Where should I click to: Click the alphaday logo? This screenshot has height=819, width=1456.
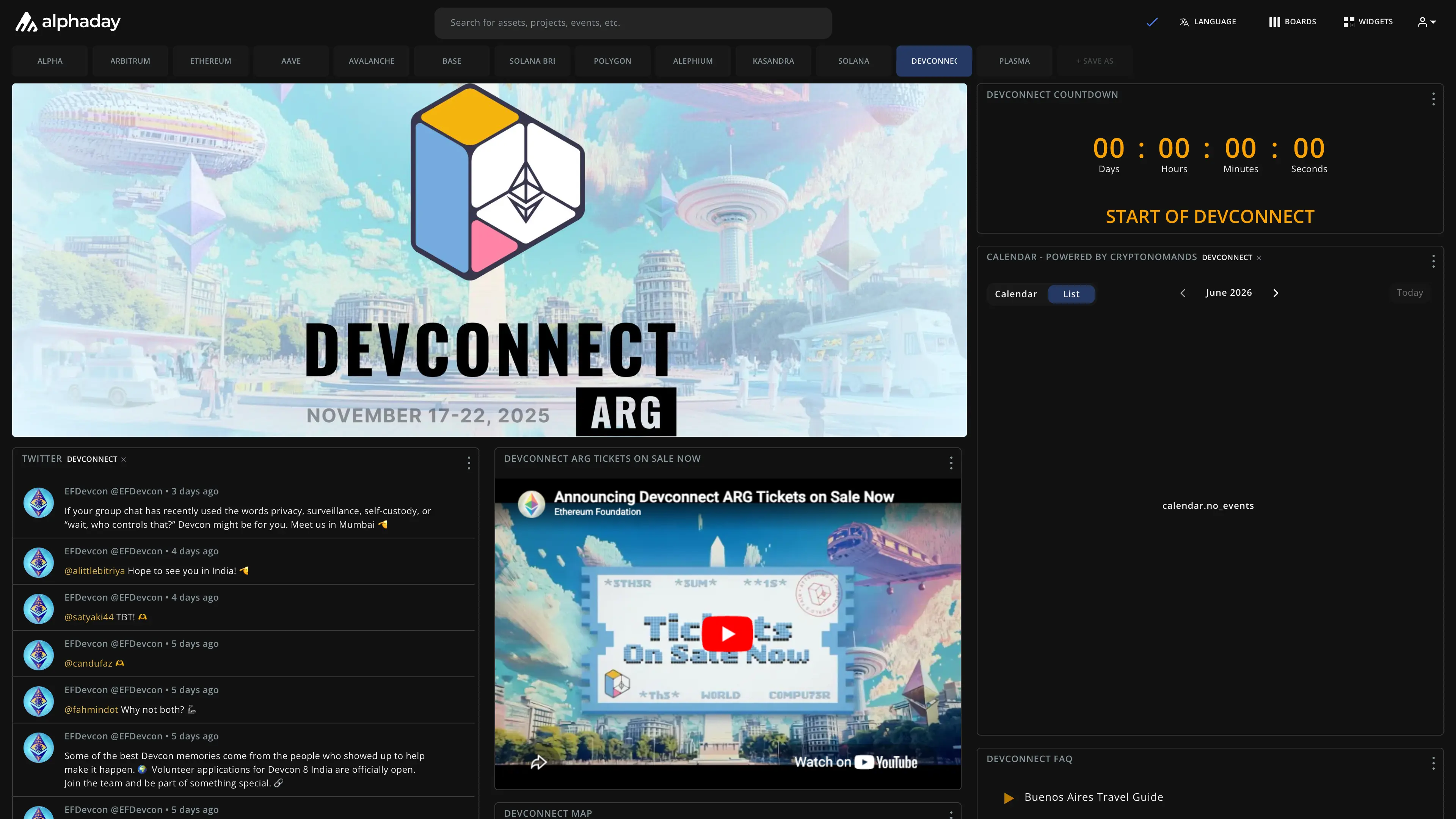[x=68, y=22]
